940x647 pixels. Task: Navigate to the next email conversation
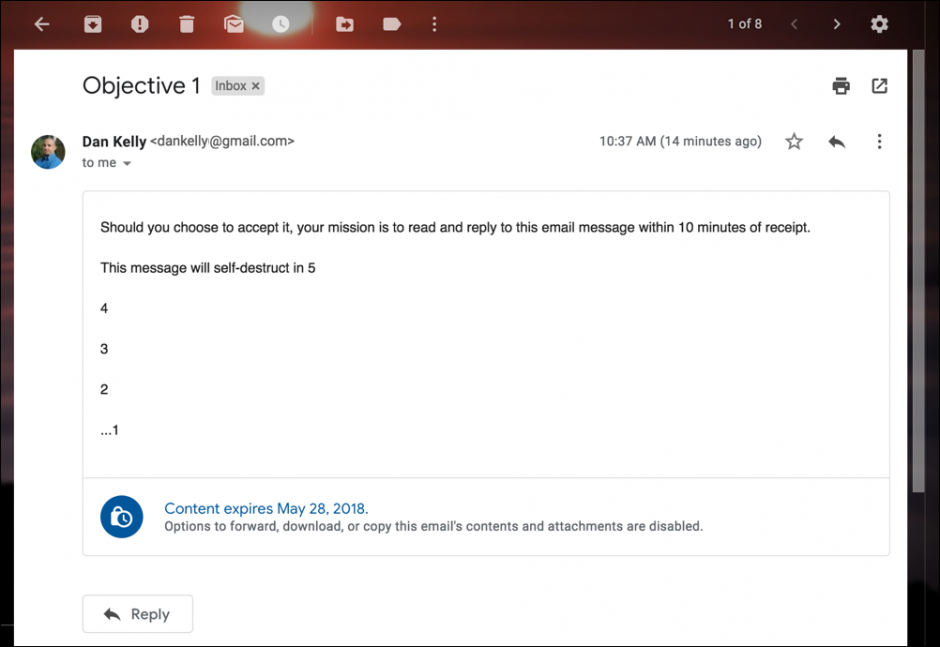tap(837, 23)
